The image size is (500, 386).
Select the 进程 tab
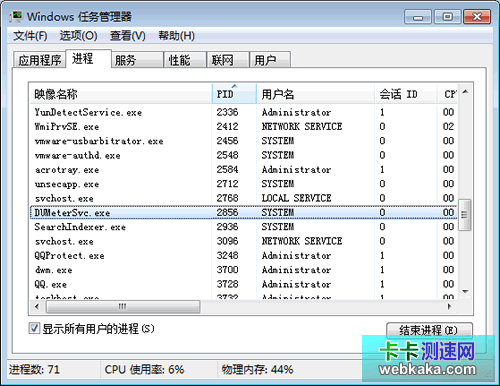pos(88,59)
